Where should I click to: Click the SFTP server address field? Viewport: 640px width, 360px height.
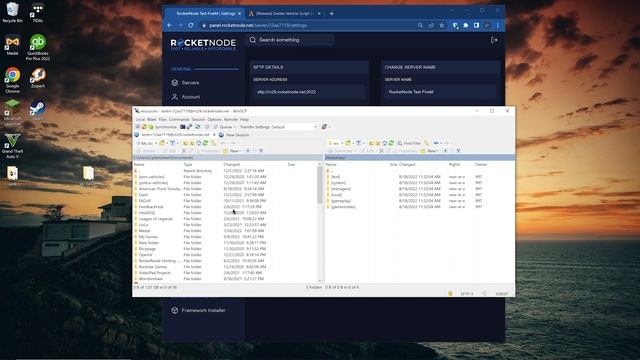(x=309, y=92)
